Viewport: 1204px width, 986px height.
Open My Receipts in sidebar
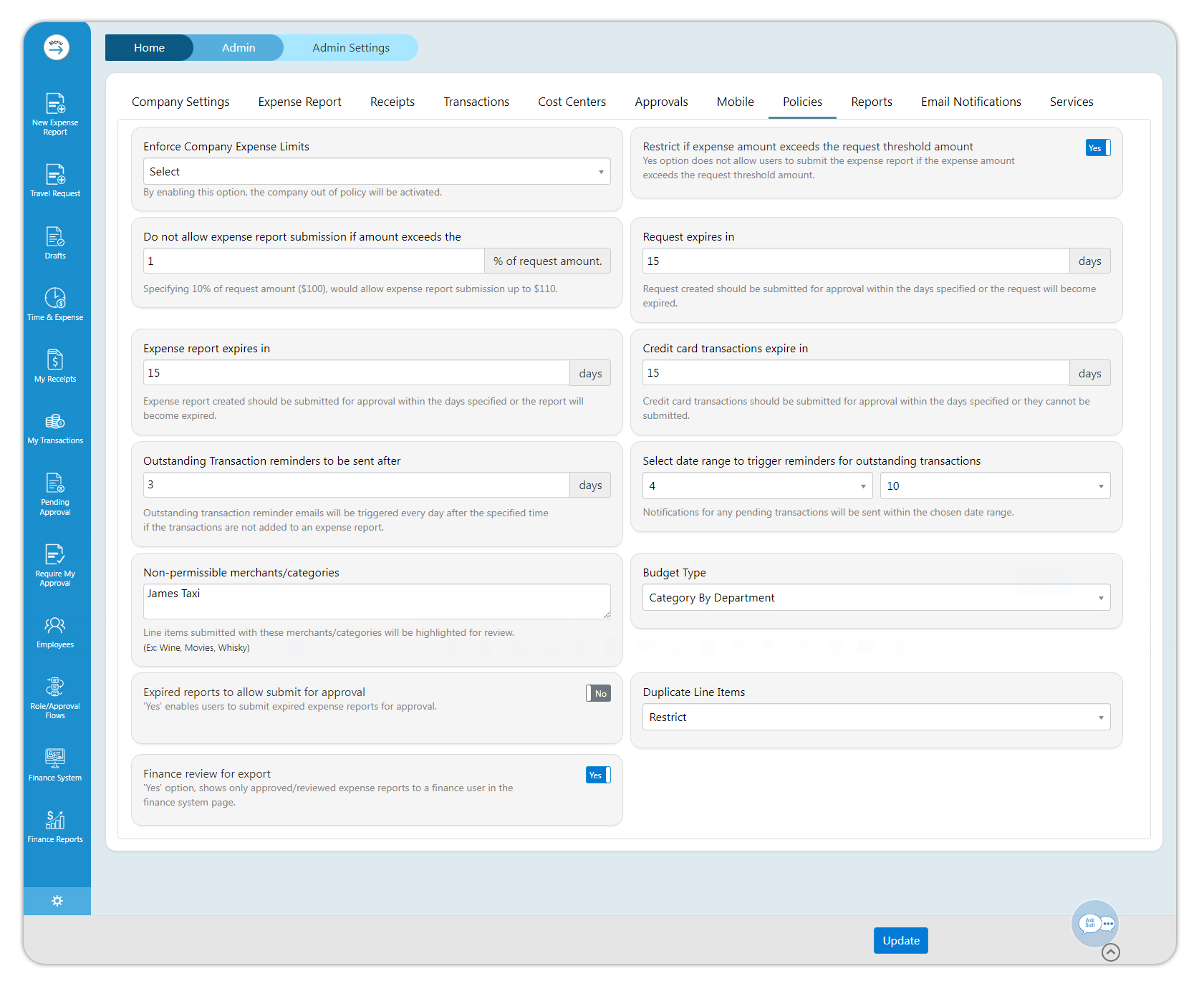(x=55, y=366)
